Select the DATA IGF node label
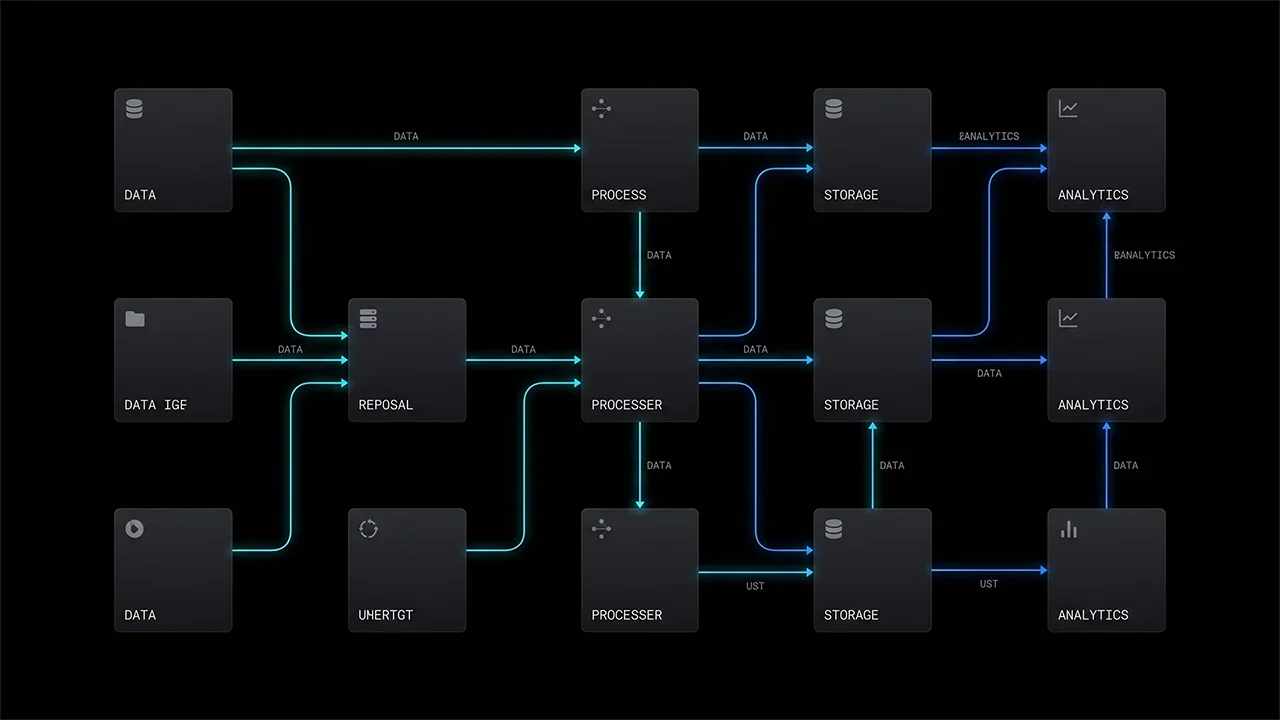The image size is (1280, 720). click(x=155, y=405)
